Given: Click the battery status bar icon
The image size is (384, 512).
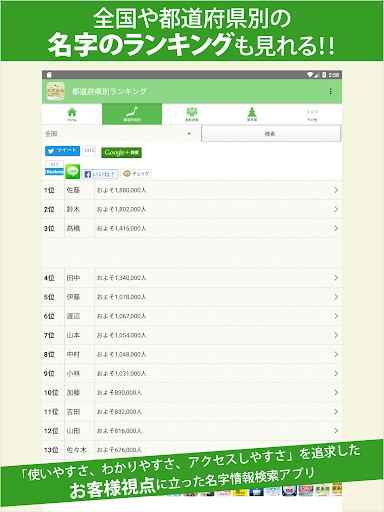Looking at the screenshot, I should pyautogui.click(x=324, y=75).
